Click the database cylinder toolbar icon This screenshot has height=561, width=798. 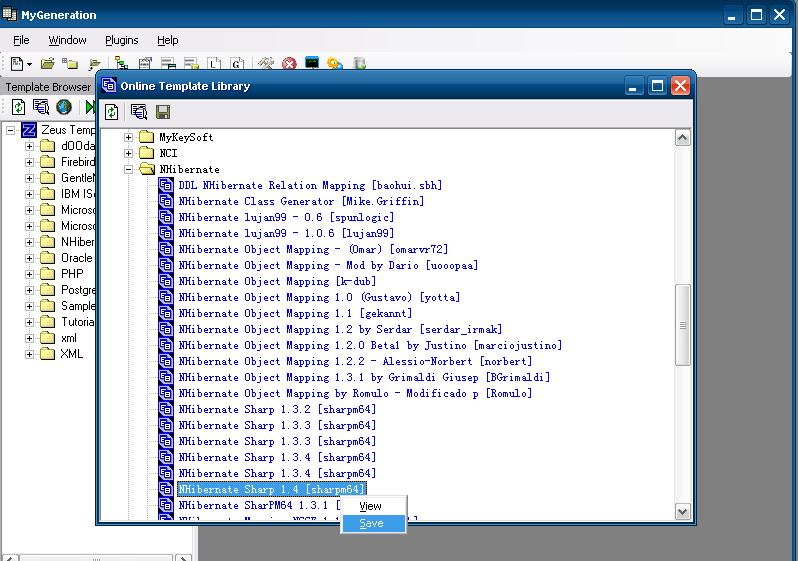tap(360, 64)
